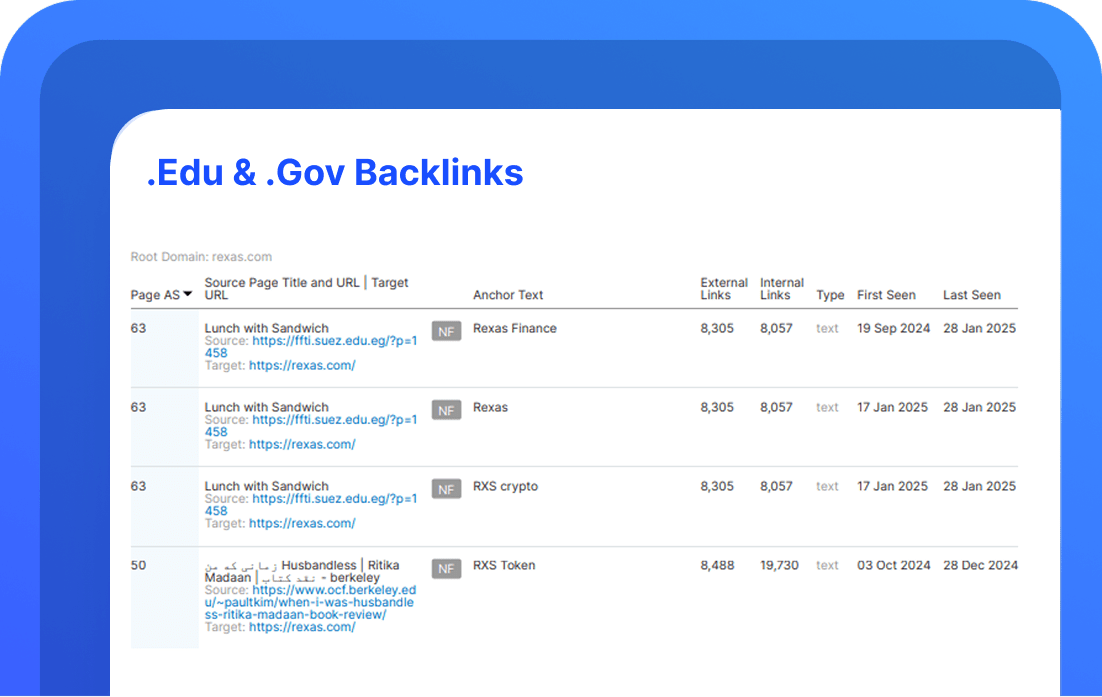Click the Internal Links column header
Screen dimensions: 1102x697
[782, 289]
